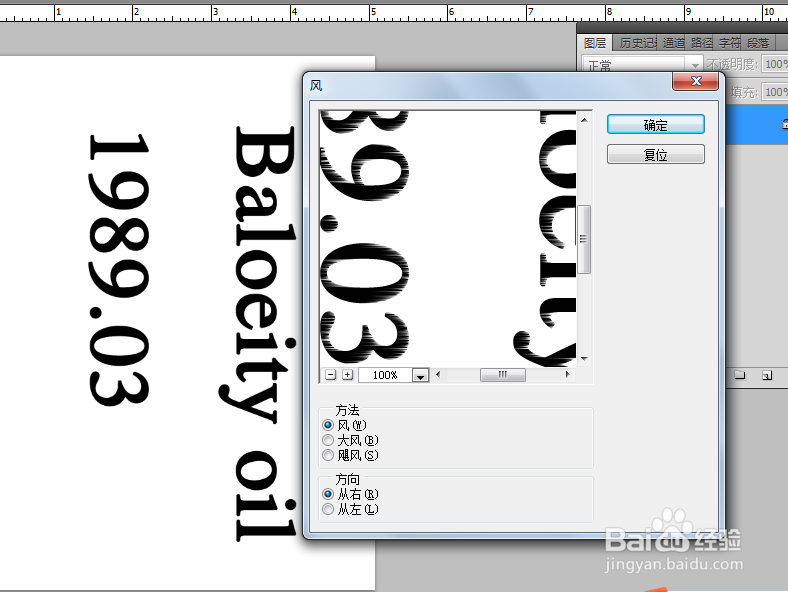Click the create new layer icon
Screen dimensions: 788x592
[767, 375]
